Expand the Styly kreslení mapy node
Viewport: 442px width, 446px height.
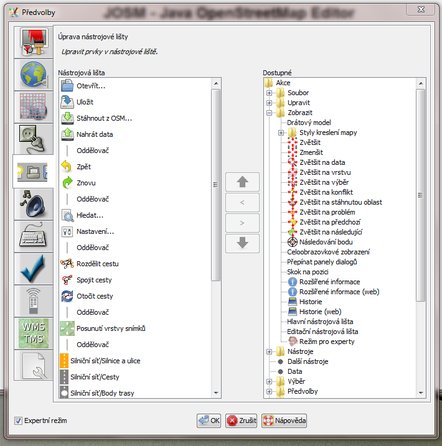click(281, 133)
